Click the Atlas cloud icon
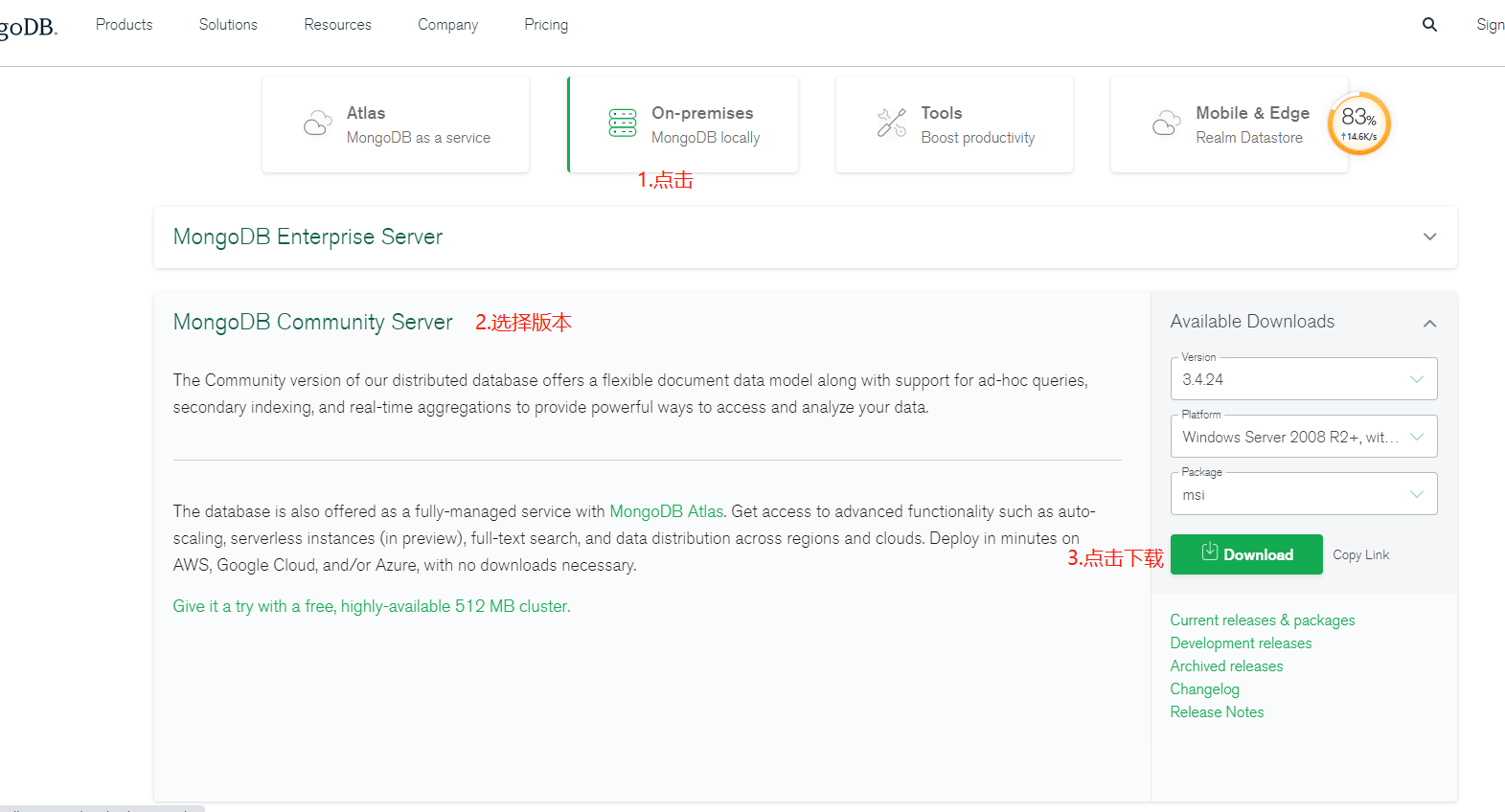This screenshot has height=812, width=1505. pos(317,124)
